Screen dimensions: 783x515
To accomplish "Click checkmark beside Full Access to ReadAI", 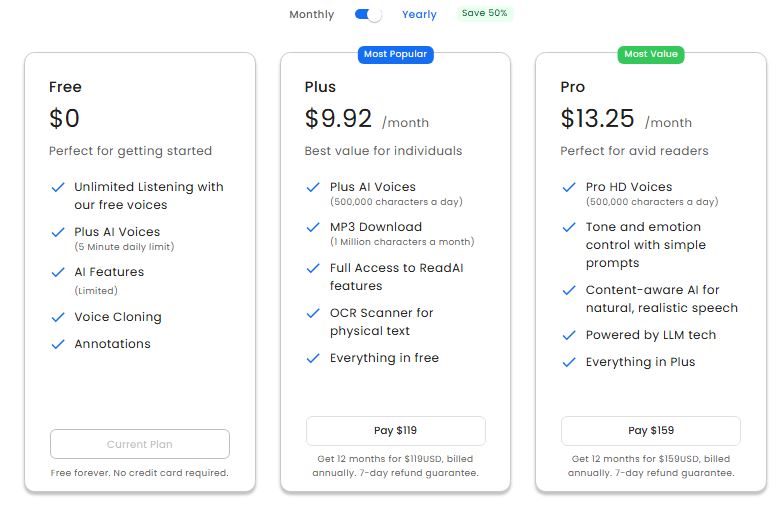I will pyautogui.click(x=312, y=268).
